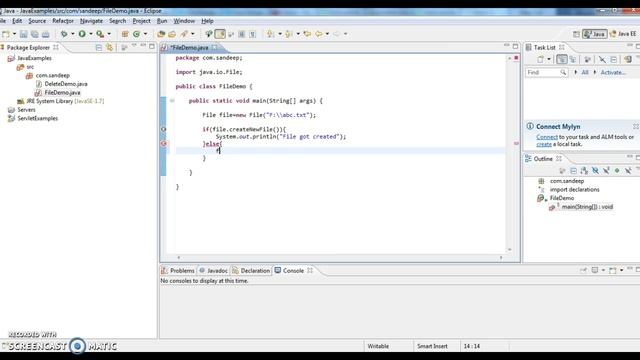
Task: Open the Navigate menu
Action: pos(91,21)
